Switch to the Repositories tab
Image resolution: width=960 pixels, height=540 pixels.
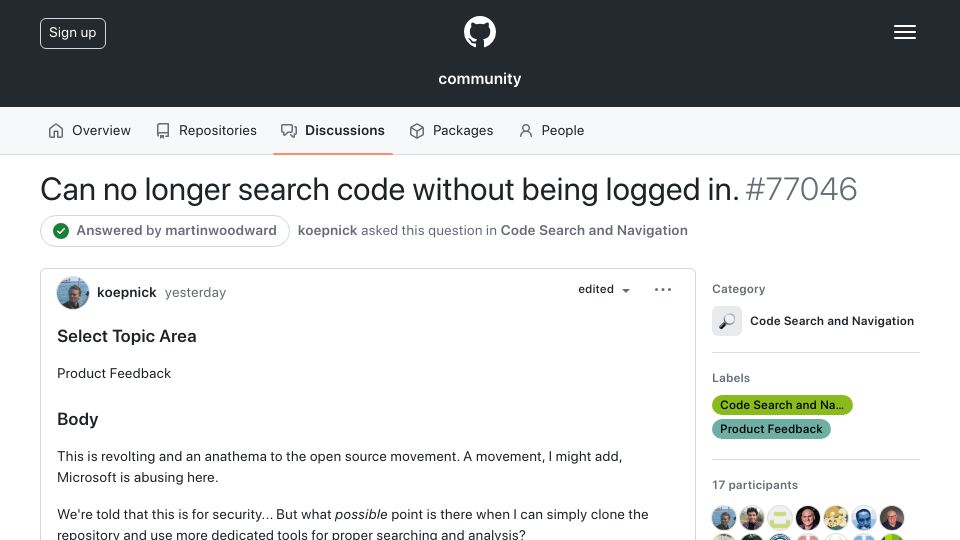(206, 130)
